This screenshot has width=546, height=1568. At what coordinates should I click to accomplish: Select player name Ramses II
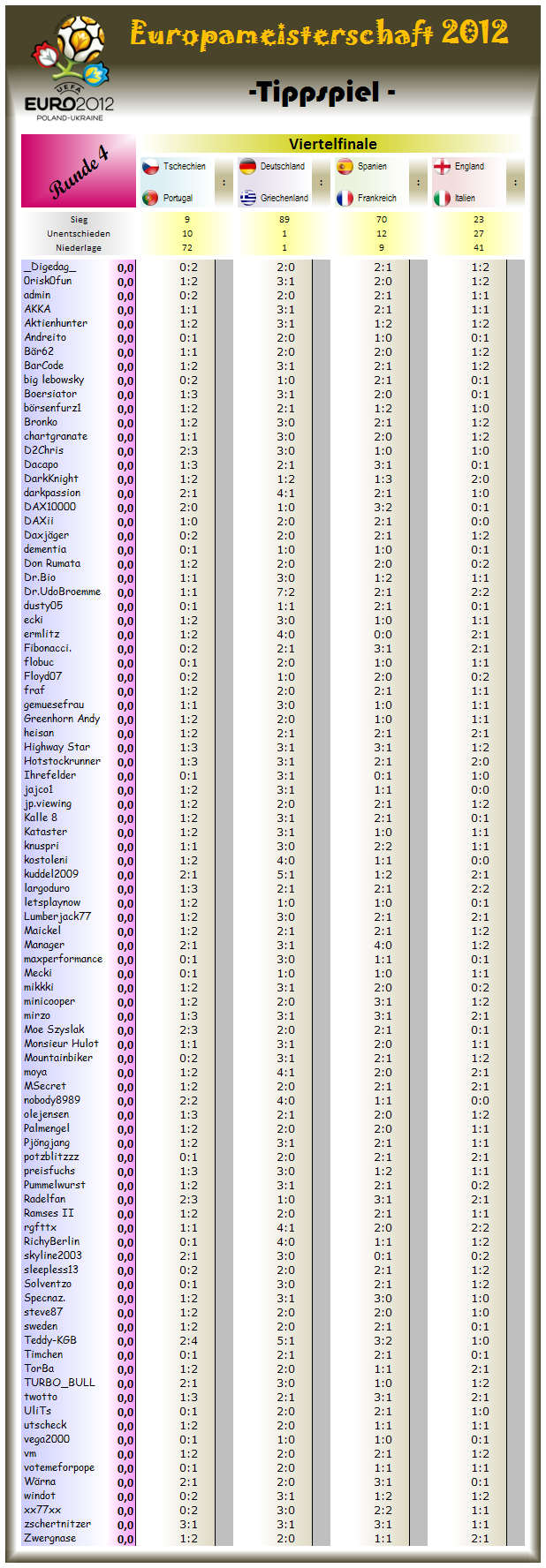pyautogui.click(x=49, y=1213)
